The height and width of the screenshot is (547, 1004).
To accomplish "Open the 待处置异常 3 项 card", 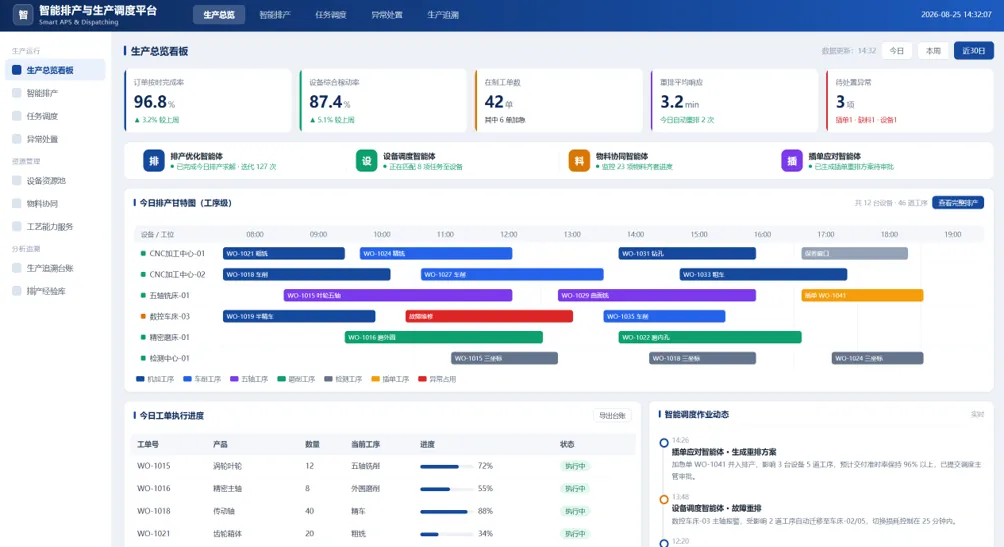I will coord(910,101).
